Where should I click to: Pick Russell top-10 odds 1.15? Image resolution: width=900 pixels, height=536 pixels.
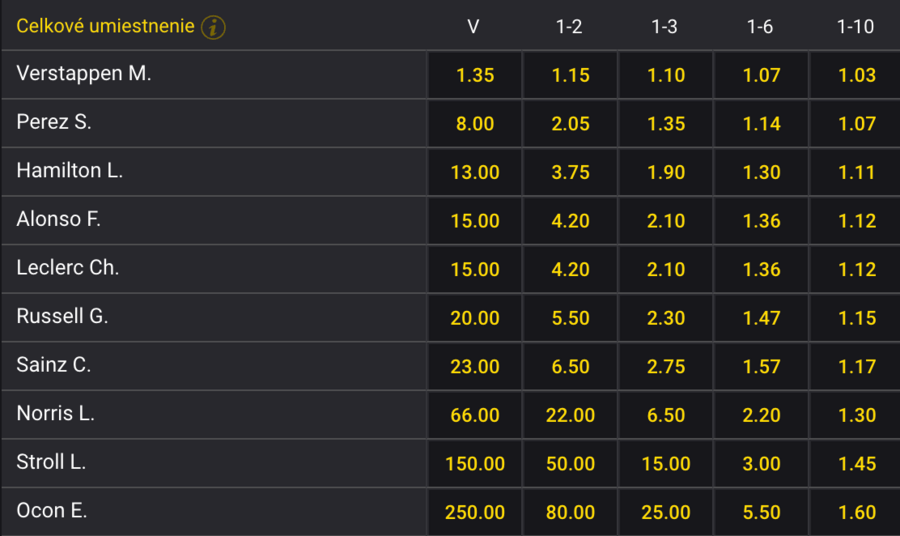[x=856, y=318]
